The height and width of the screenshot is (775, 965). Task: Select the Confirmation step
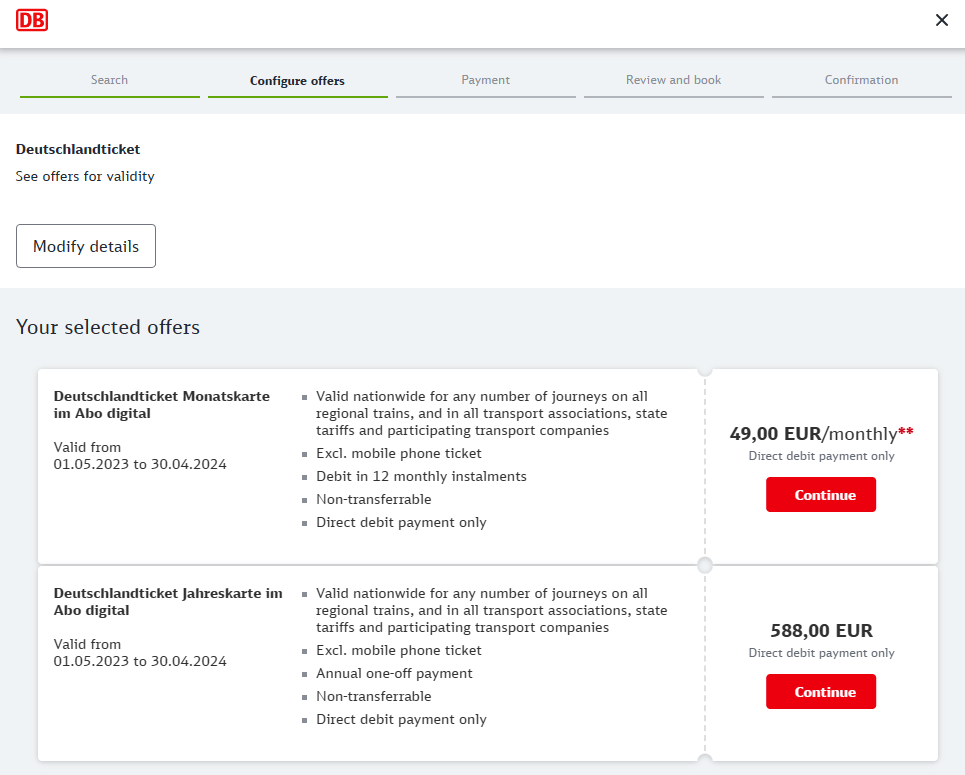[861, 80]
